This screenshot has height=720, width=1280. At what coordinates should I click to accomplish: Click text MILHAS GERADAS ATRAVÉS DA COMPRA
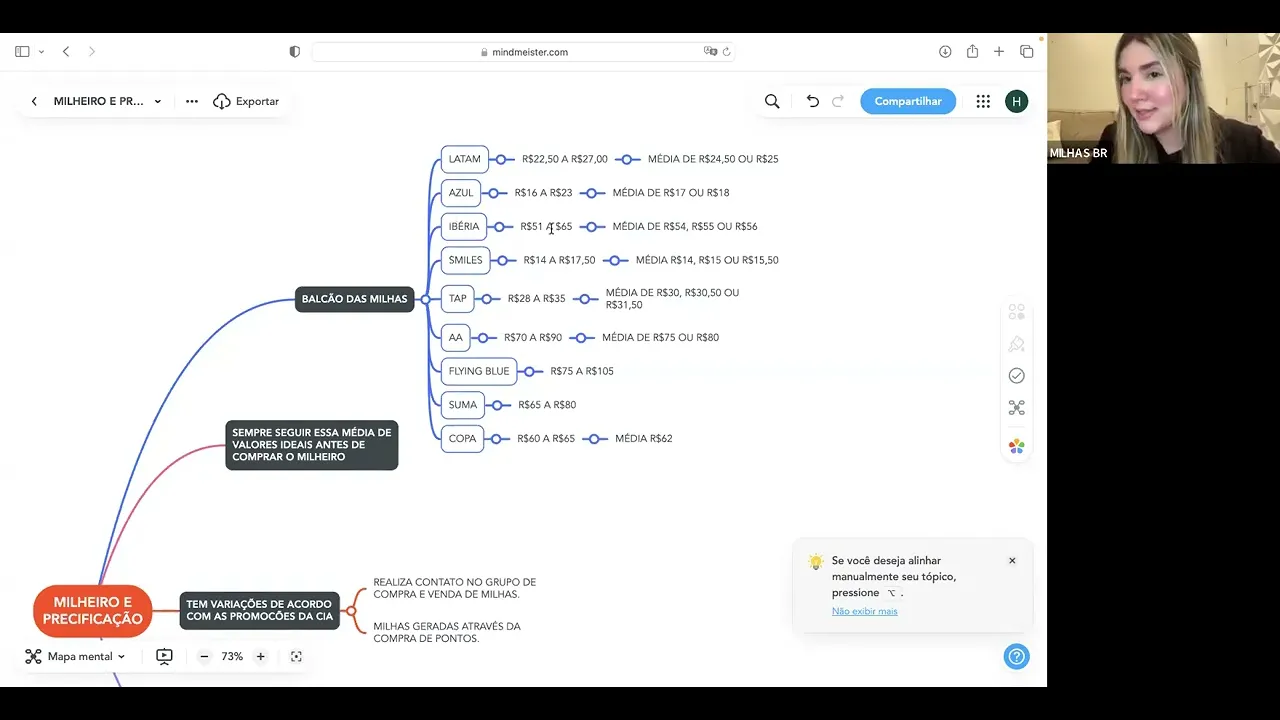(447, 632)
